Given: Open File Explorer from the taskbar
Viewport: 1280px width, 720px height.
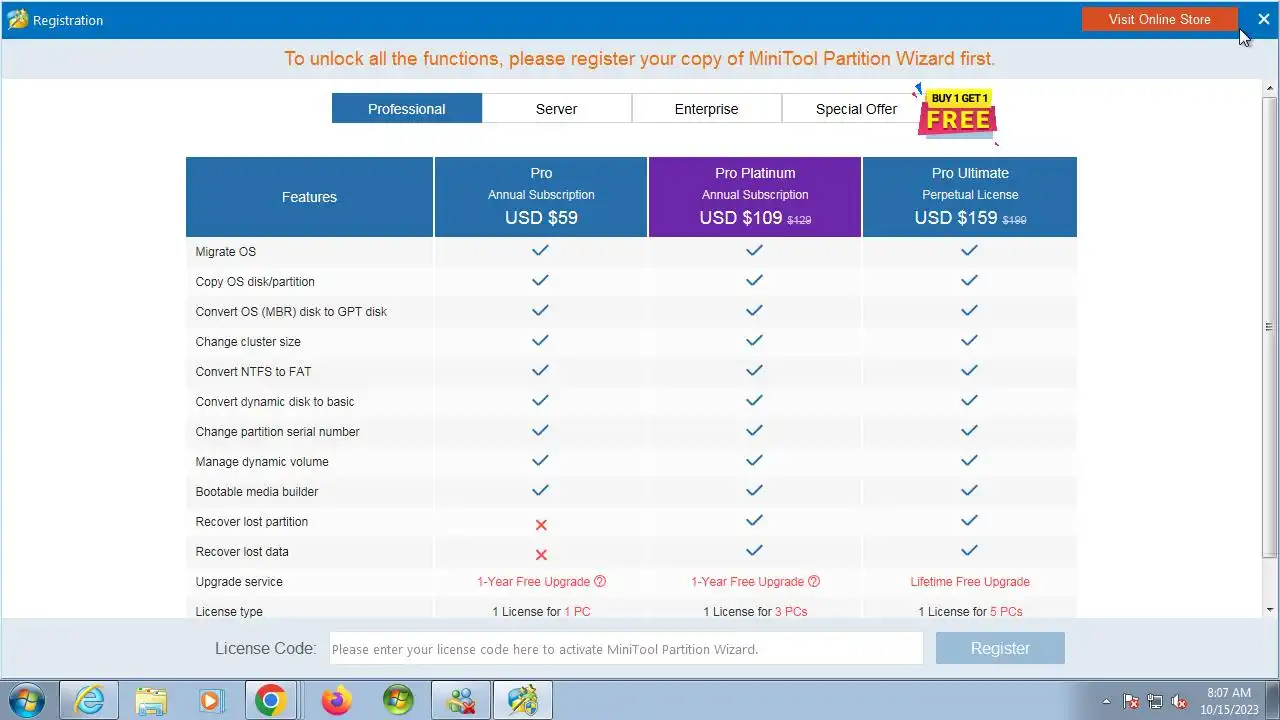Looking at the screenshot, I should click(x=151, y=700).
